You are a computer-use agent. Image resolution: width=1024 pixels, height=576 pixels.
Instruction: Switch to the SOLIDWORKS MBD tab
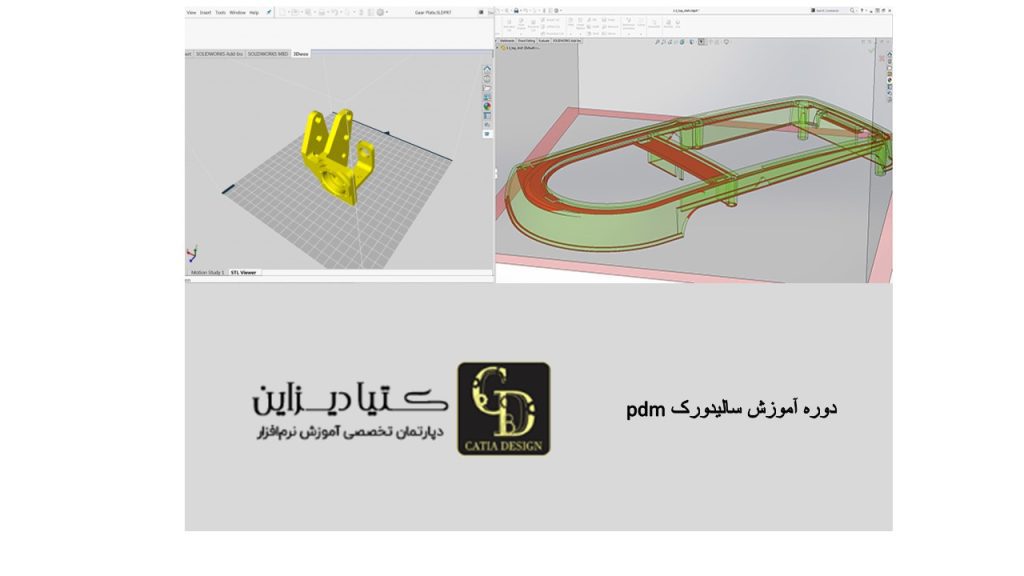[268, 53]
